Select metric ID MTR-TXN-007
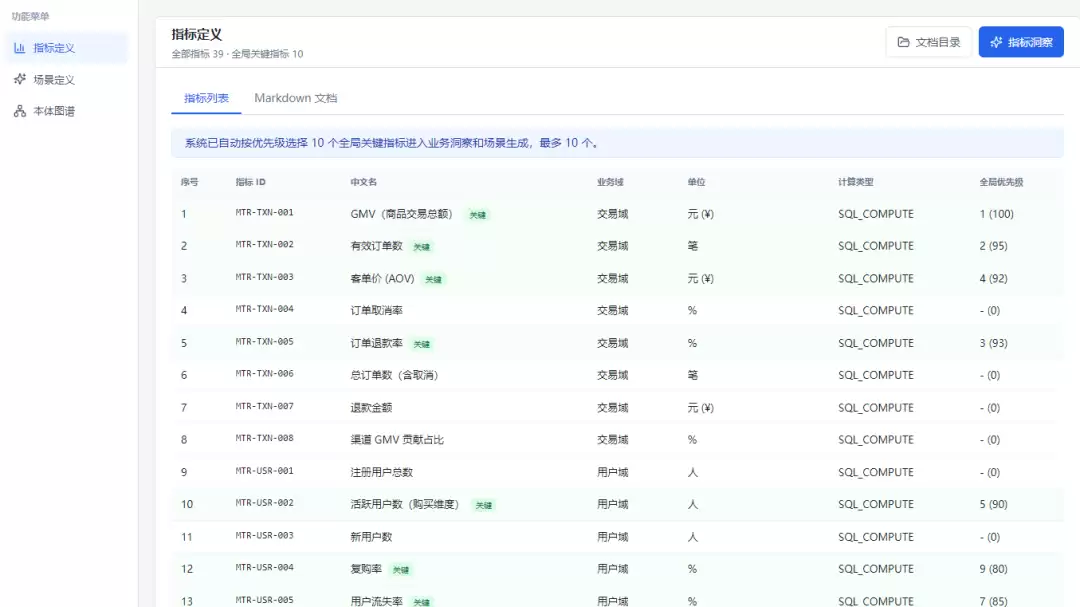Screen dimensions: 1080x607 [264, 407]
